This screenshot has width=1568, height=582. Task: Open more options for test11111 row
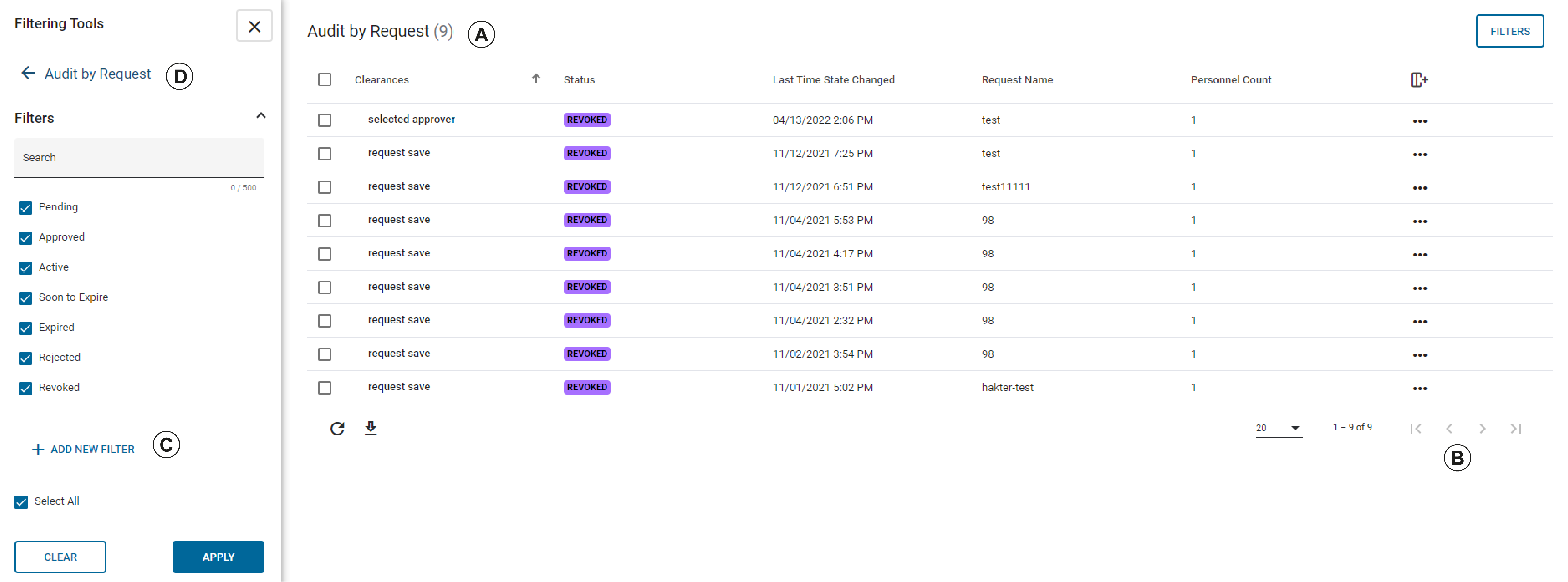pyautogui.click(x=1419, y=188)
